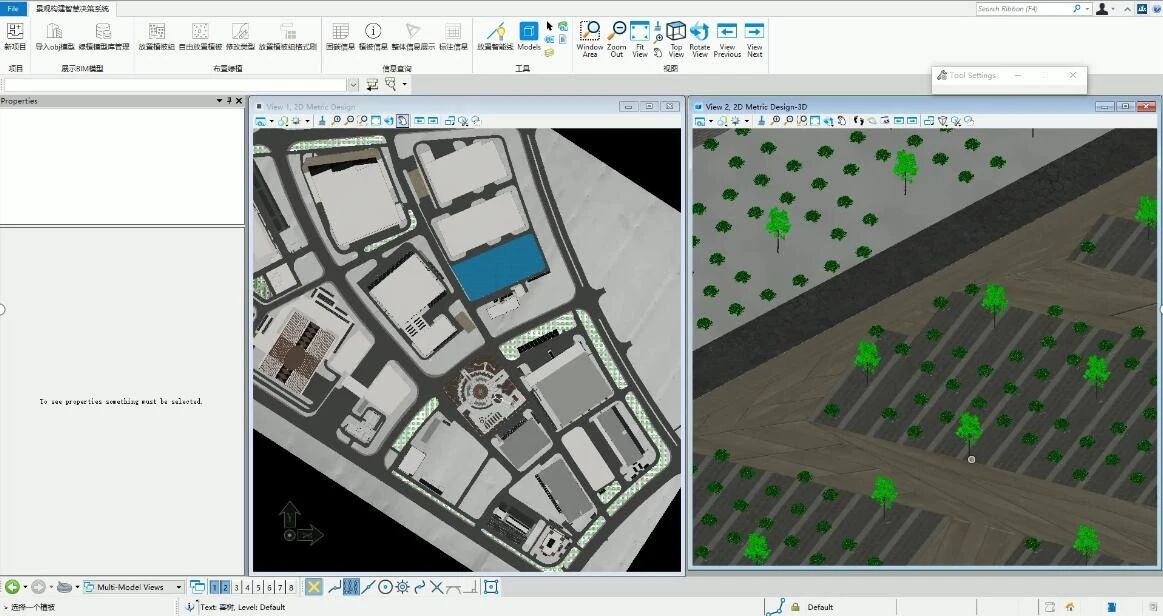Open the Properties panel dropdown arrow
Screen dimensions: 1163x616
[x=220, y=101]
